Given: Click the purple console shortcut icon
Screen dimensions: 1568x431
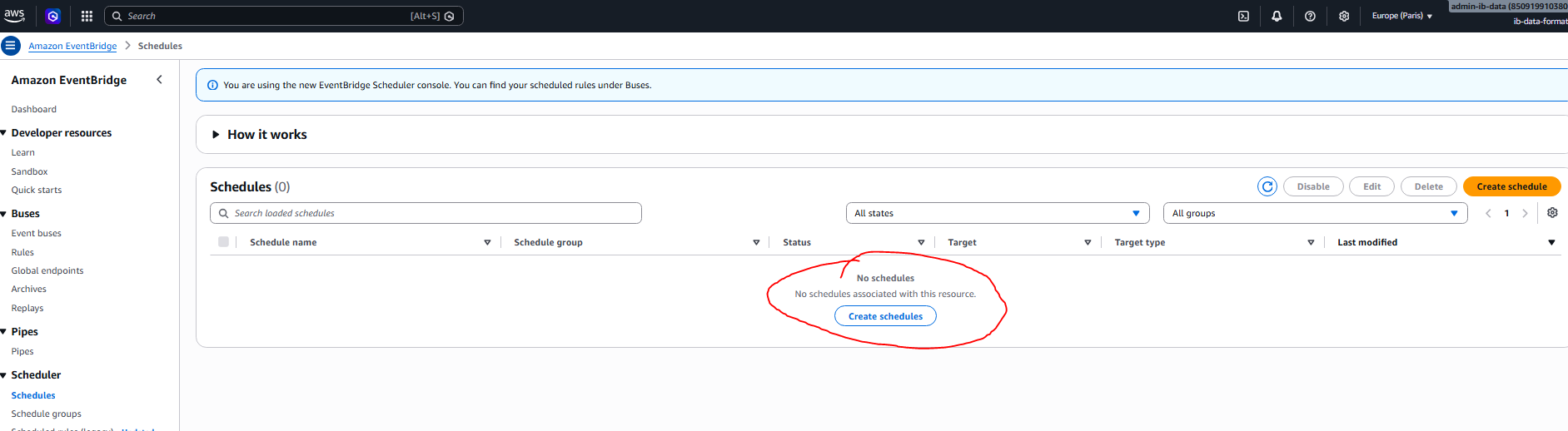Looking at the screenshot, I should [x=53, y=16].
